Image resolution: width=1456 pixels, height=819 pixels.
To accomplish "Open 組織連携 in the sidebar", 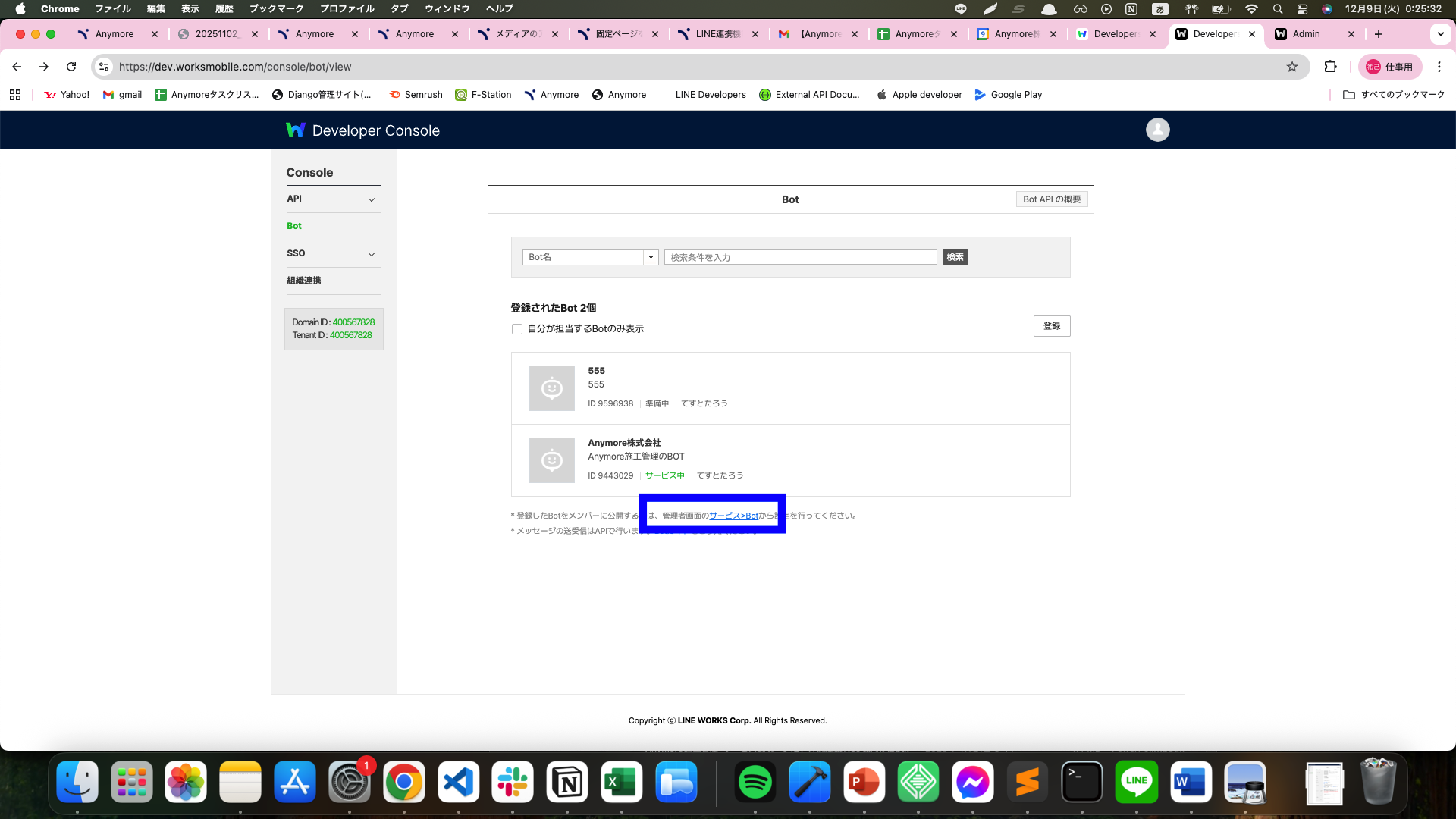I will [x=303, y=281].
